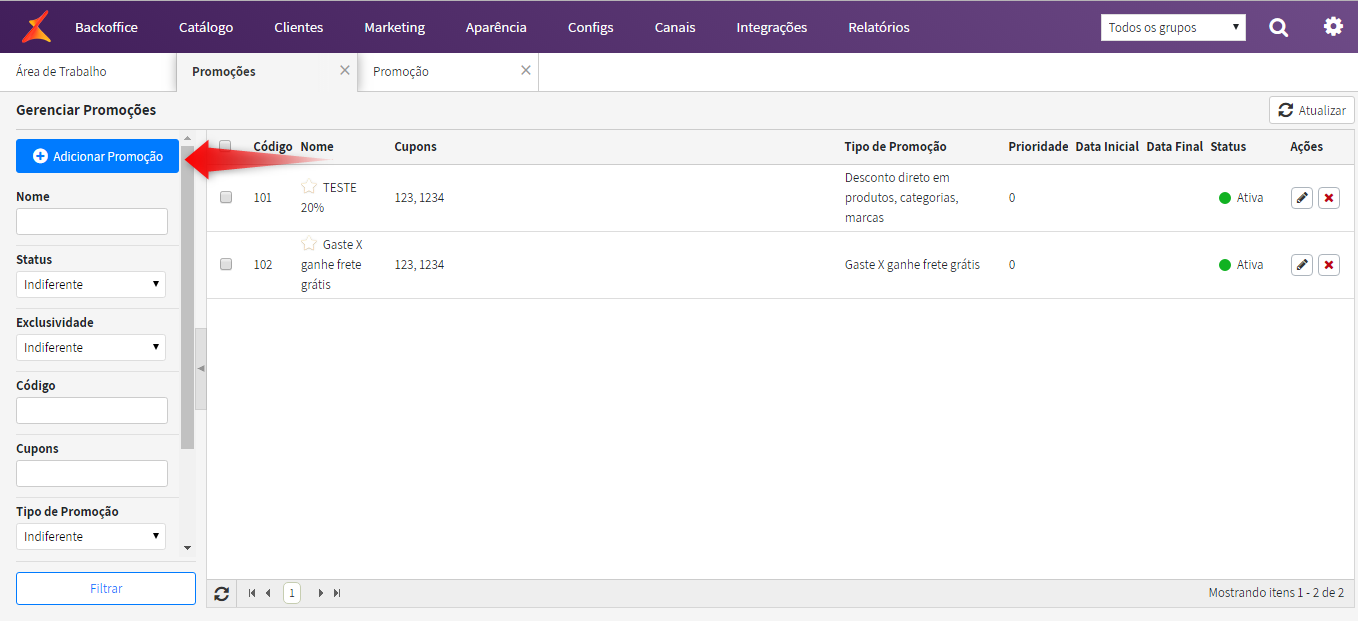Switch to Área de Trabalho tab

pyautogui.click(x=61, y=72)
